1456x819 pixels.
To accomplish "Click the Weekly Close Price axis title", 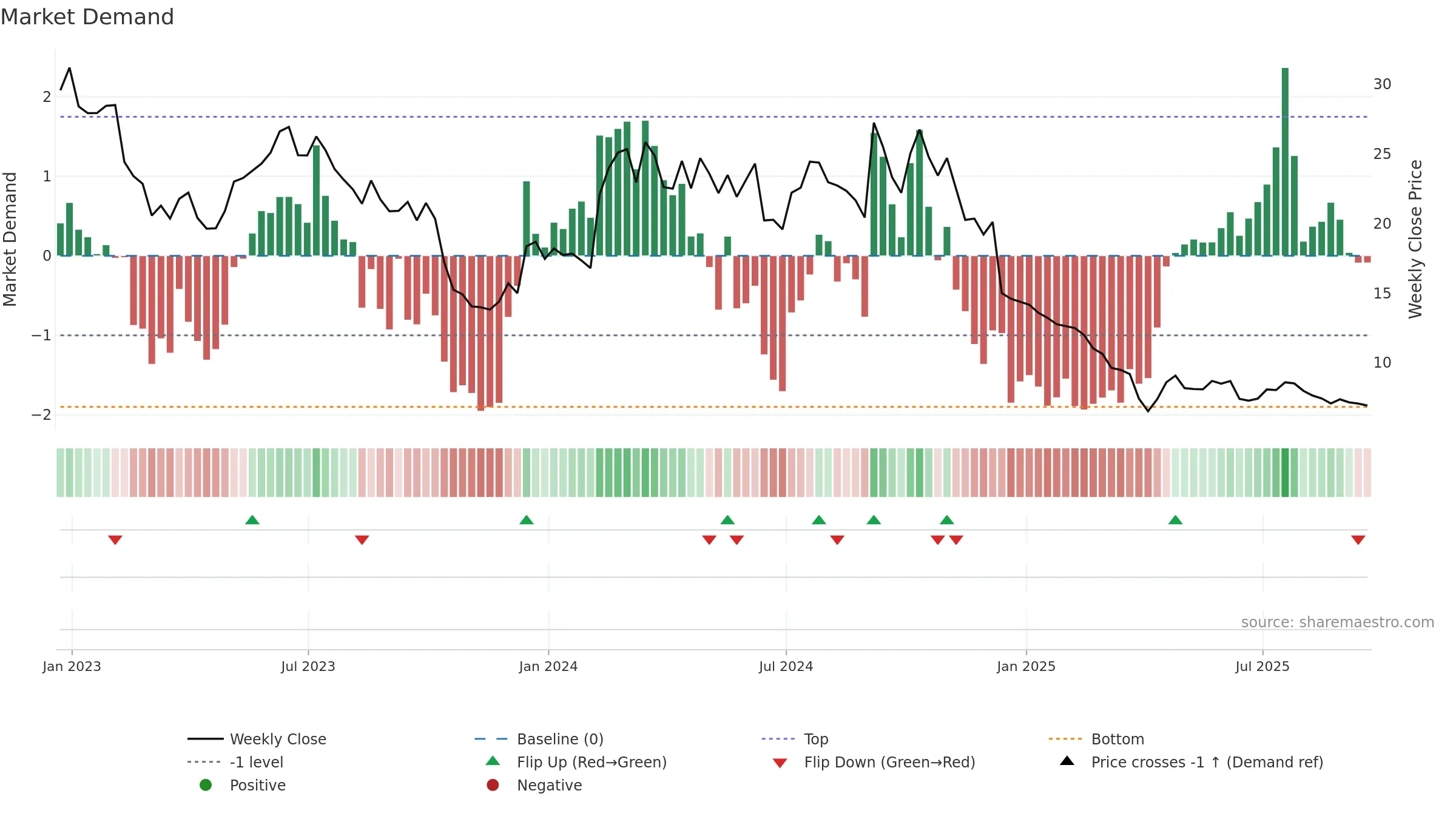I will (x=1415, y=239).
